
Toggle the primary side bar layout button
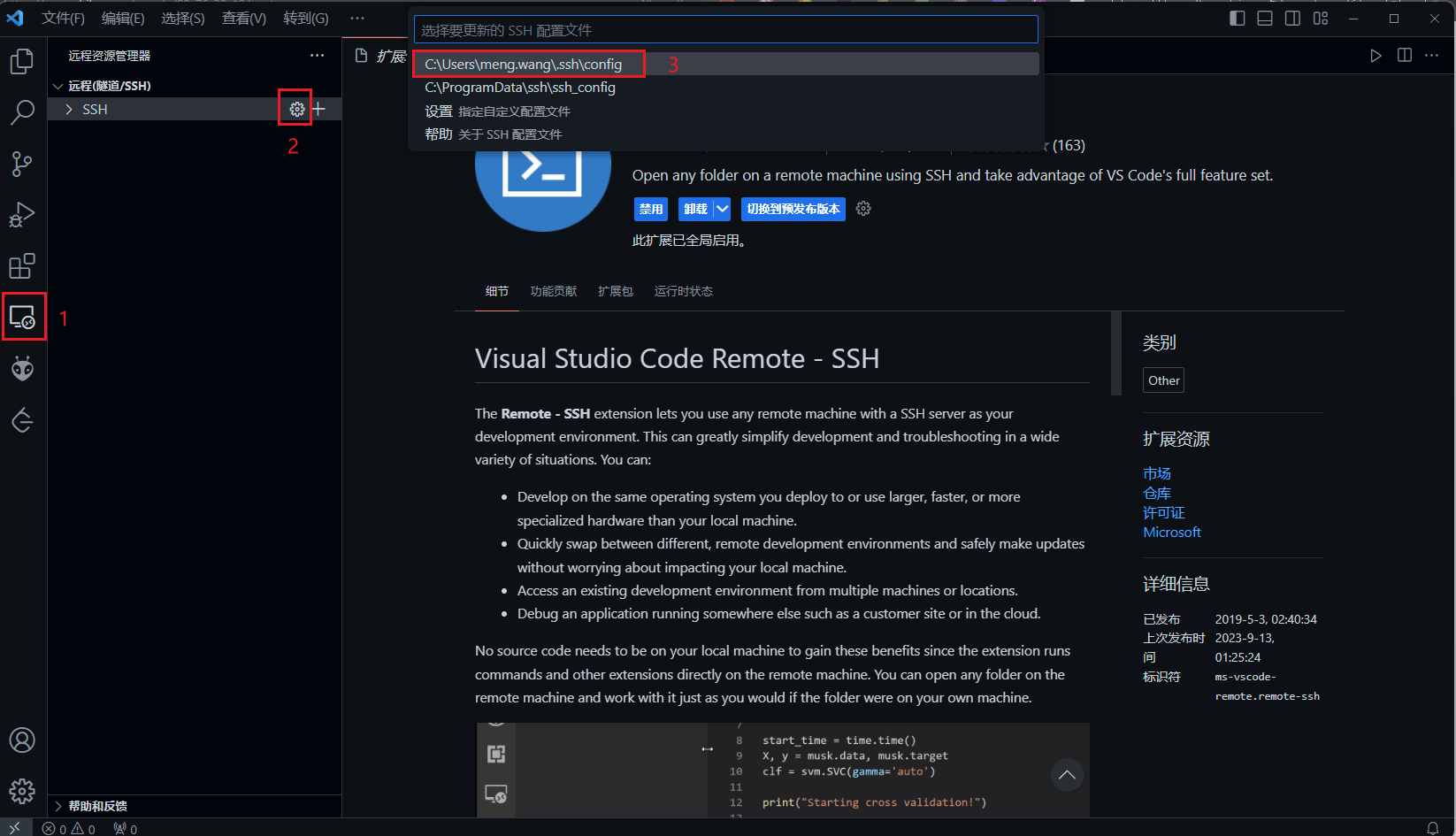click(1238, 19)
